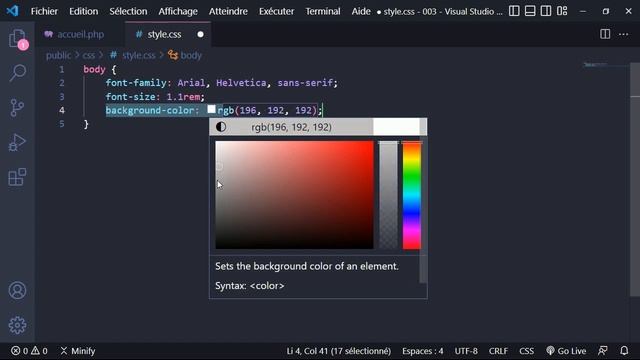Image resolution: width=640 pixels, height=360 pixels.
Task: Click '1.1rem' value on line 3
Action: click(183, 97)
